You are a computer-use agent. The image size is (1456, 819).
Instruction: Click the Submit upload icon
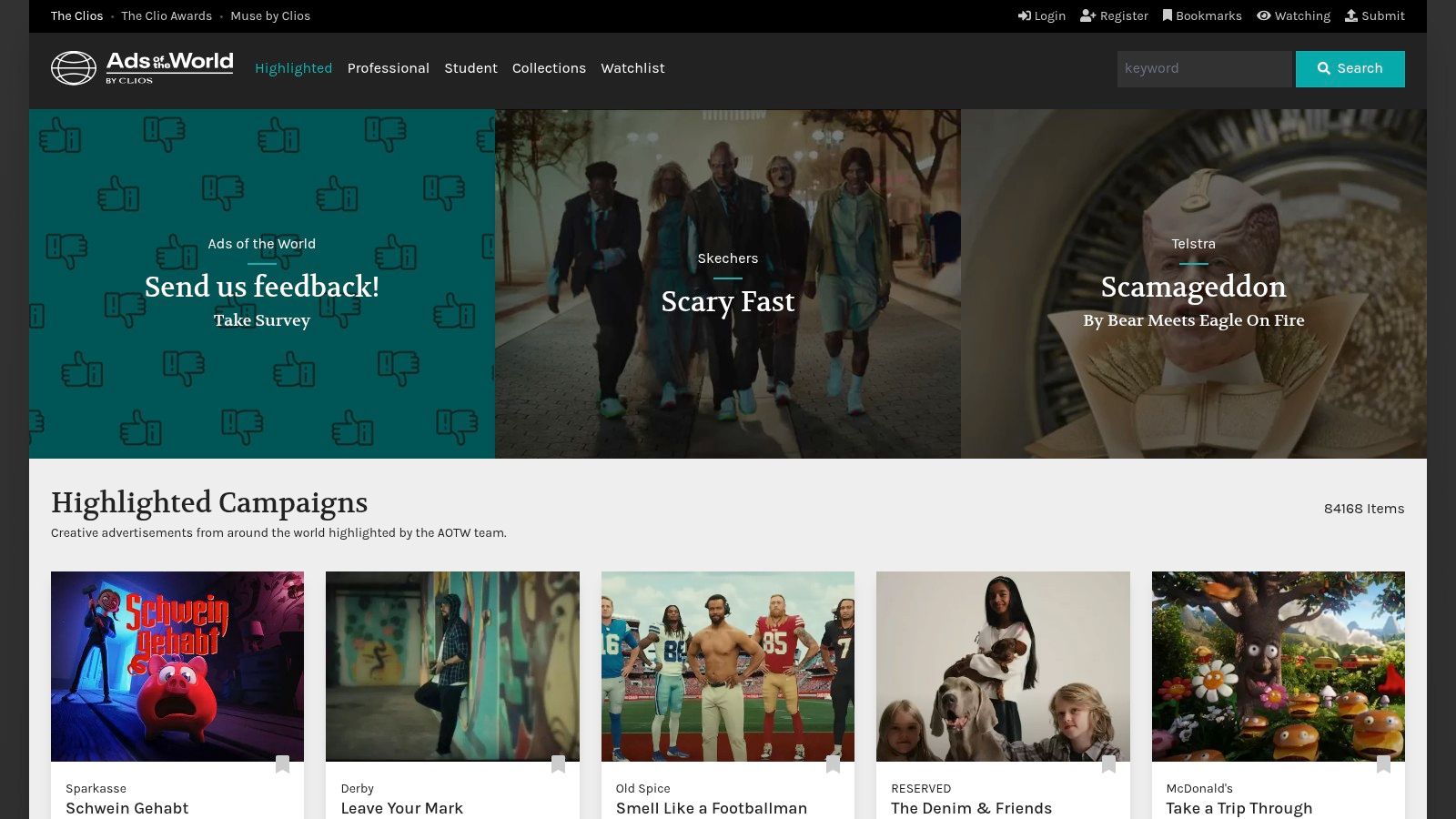point(1351,15)
